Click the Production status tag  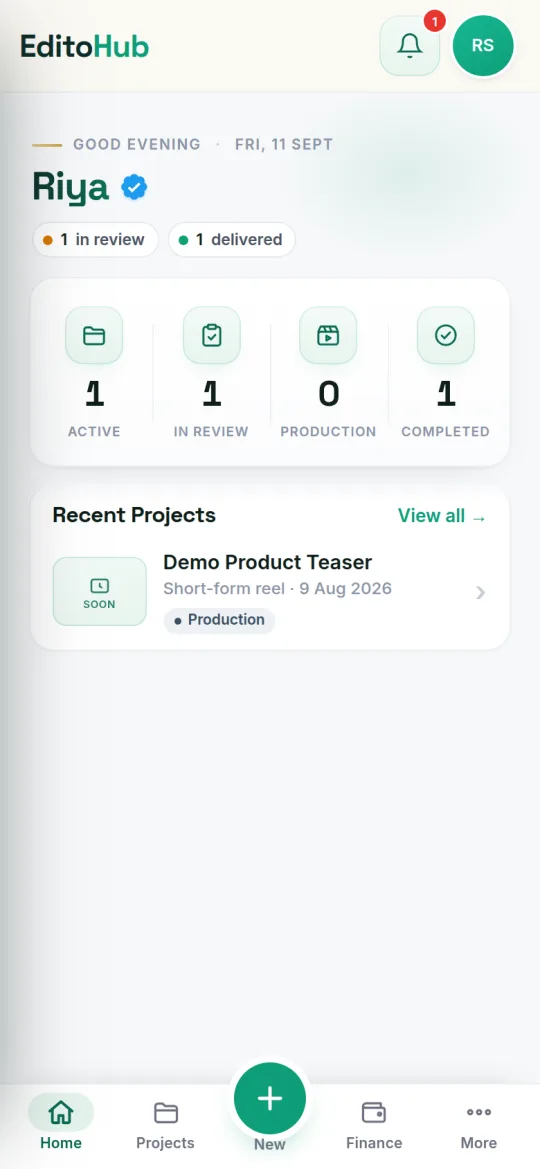[219, 620]
